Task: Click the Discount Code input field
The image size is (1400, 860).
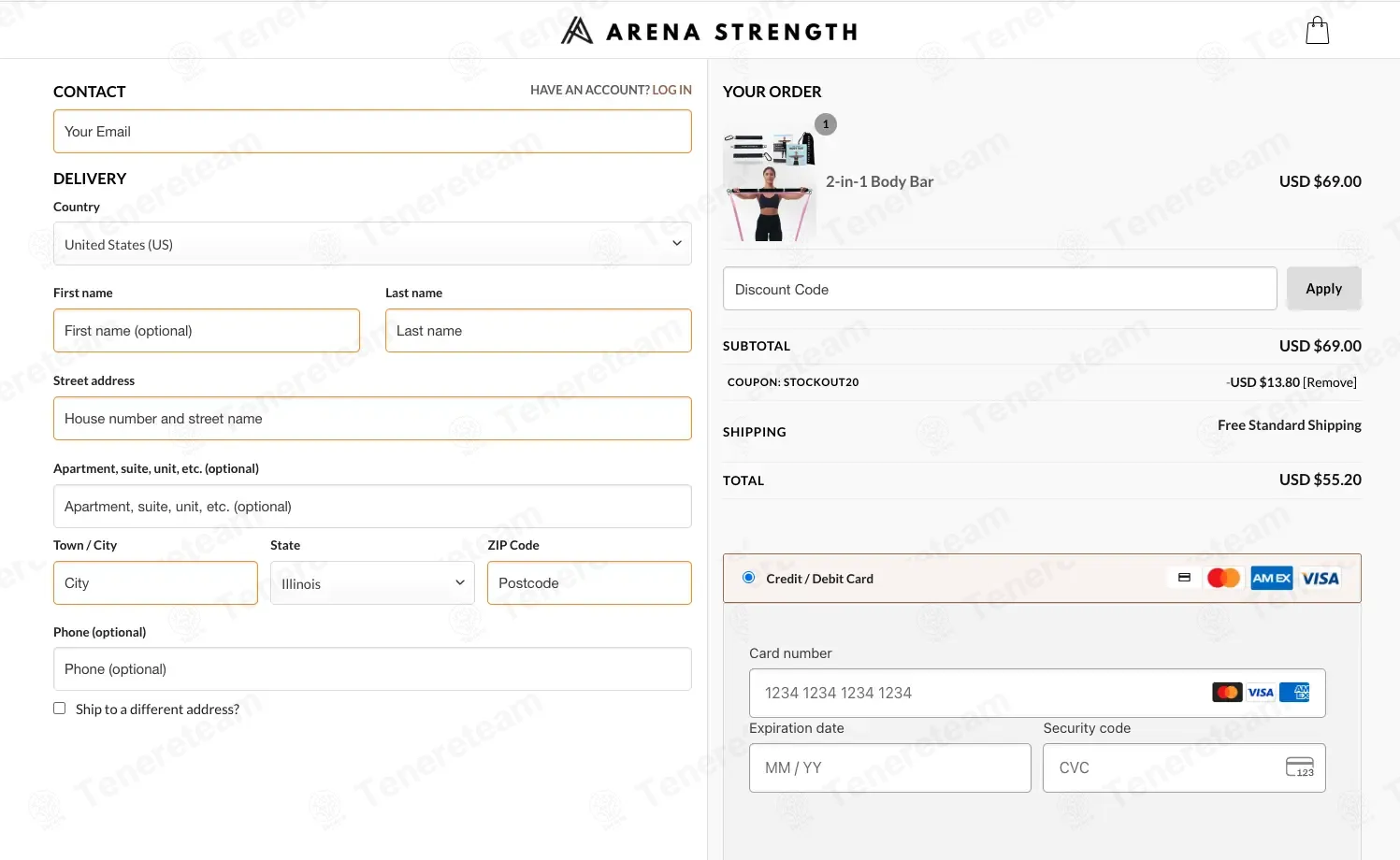Action: (1000, 289)
